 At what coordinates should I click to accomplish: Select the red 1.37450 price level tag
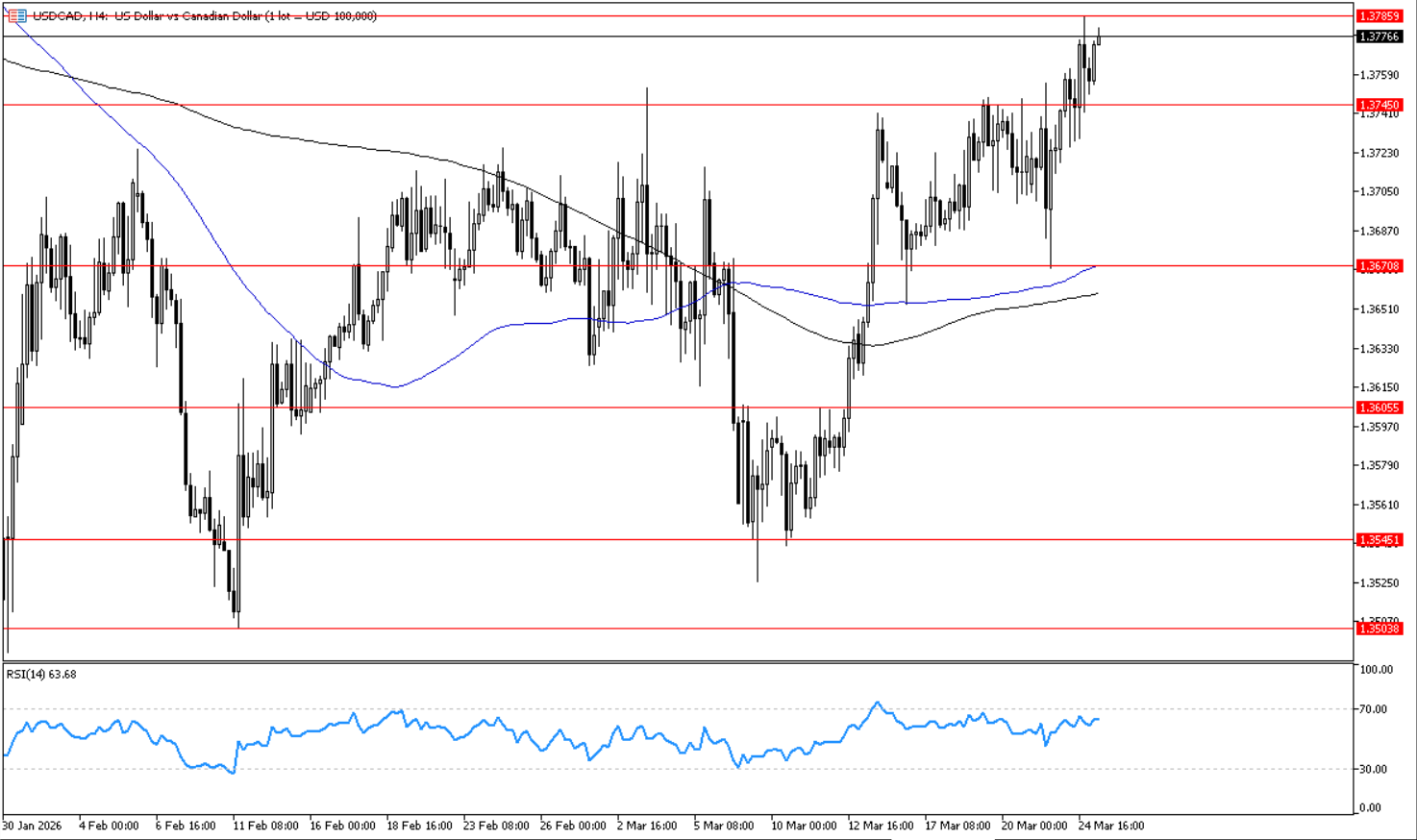click(x=1379, y=105)
